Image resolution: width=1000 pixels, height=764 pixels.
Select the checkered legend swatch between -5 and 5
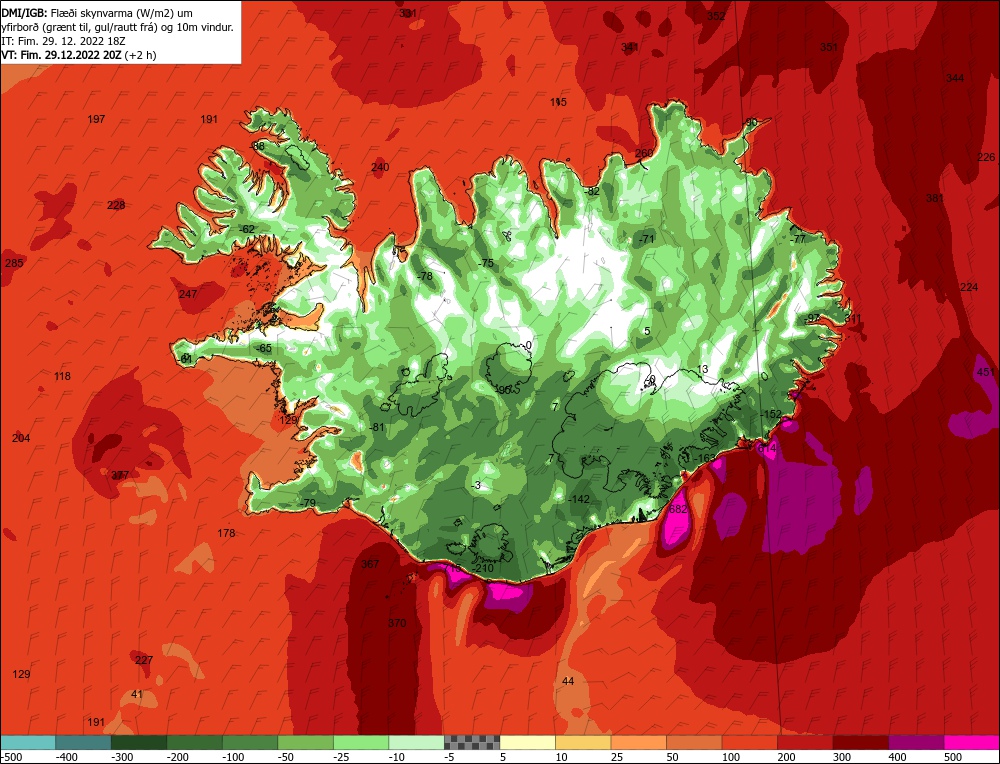[472, 742]
